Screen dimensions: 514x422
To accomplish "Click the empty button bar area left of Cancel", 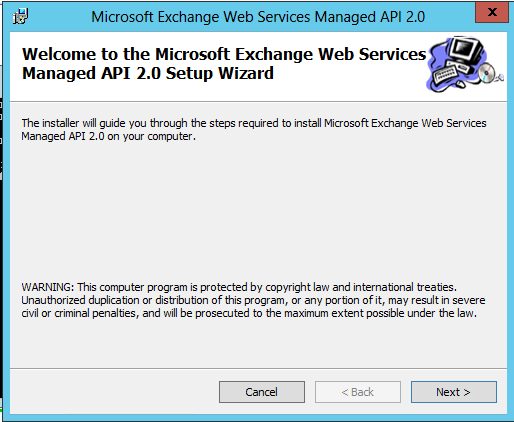I will pyautogui.click(x=113, y=392).
